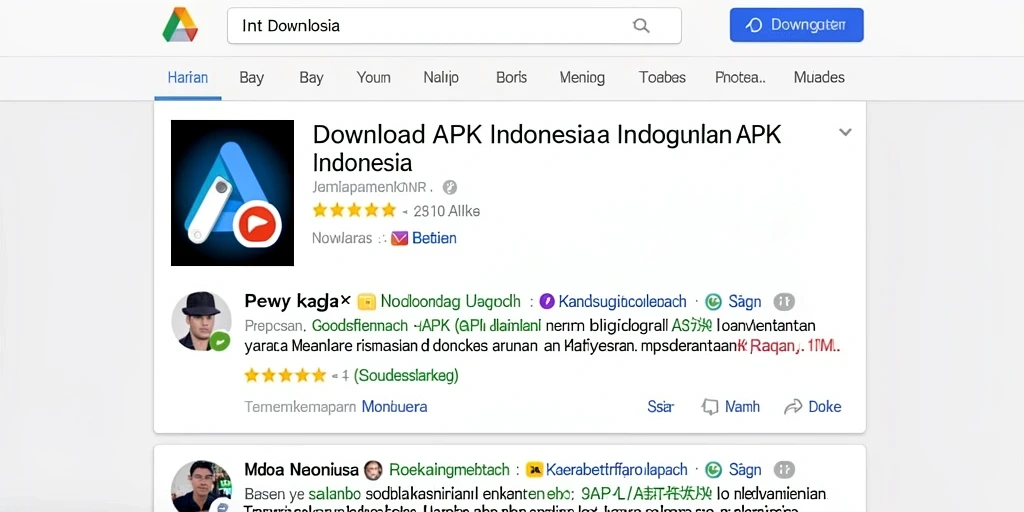1024x512 pixels.
Task: Click the purple icon before Kandsugitlcoilepach
Action: (547, 301)
